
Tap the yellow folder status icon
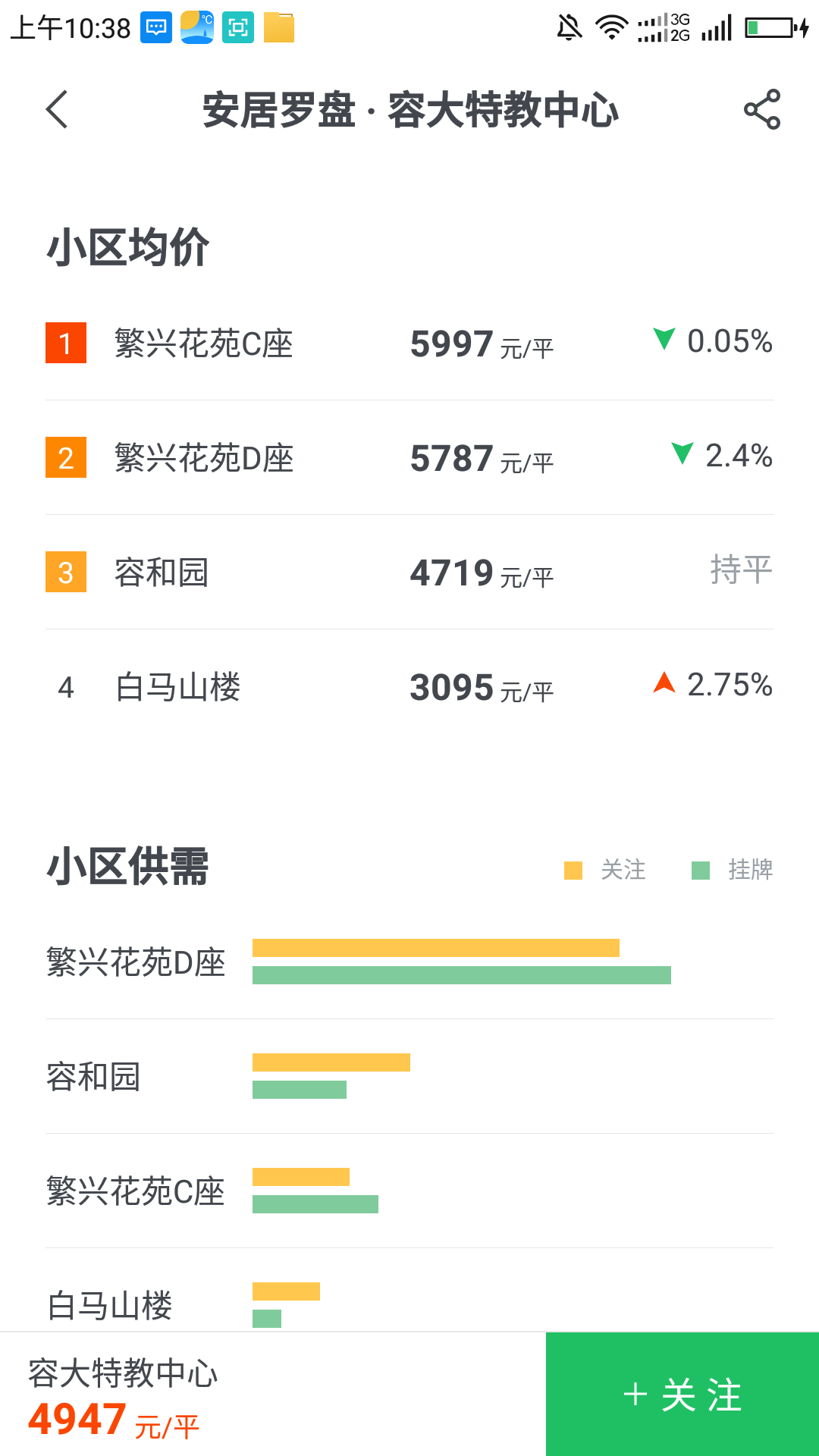(x=279, y=28)
